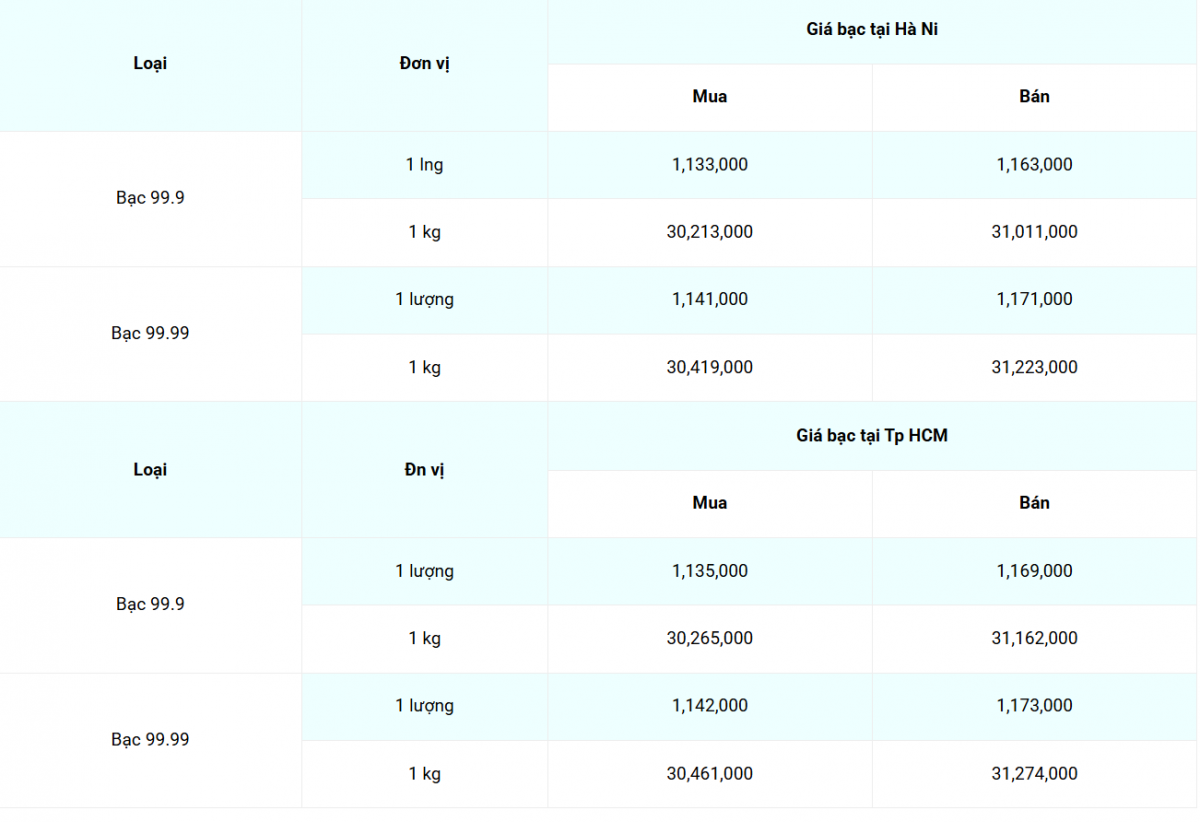The height and width of the screenshot is (822, 1200).
Task: Click sell price 1,163,000
Action: [1034, 164]
